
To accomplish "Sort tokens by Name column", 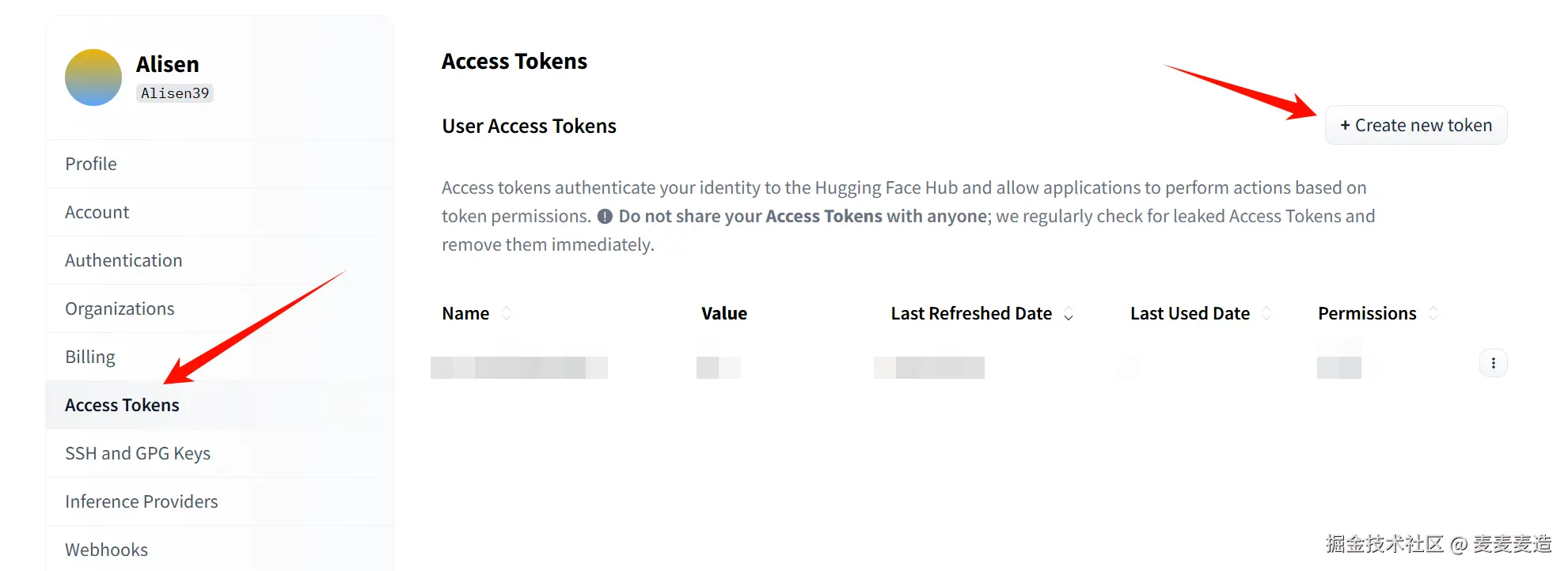I will (507, 313).
